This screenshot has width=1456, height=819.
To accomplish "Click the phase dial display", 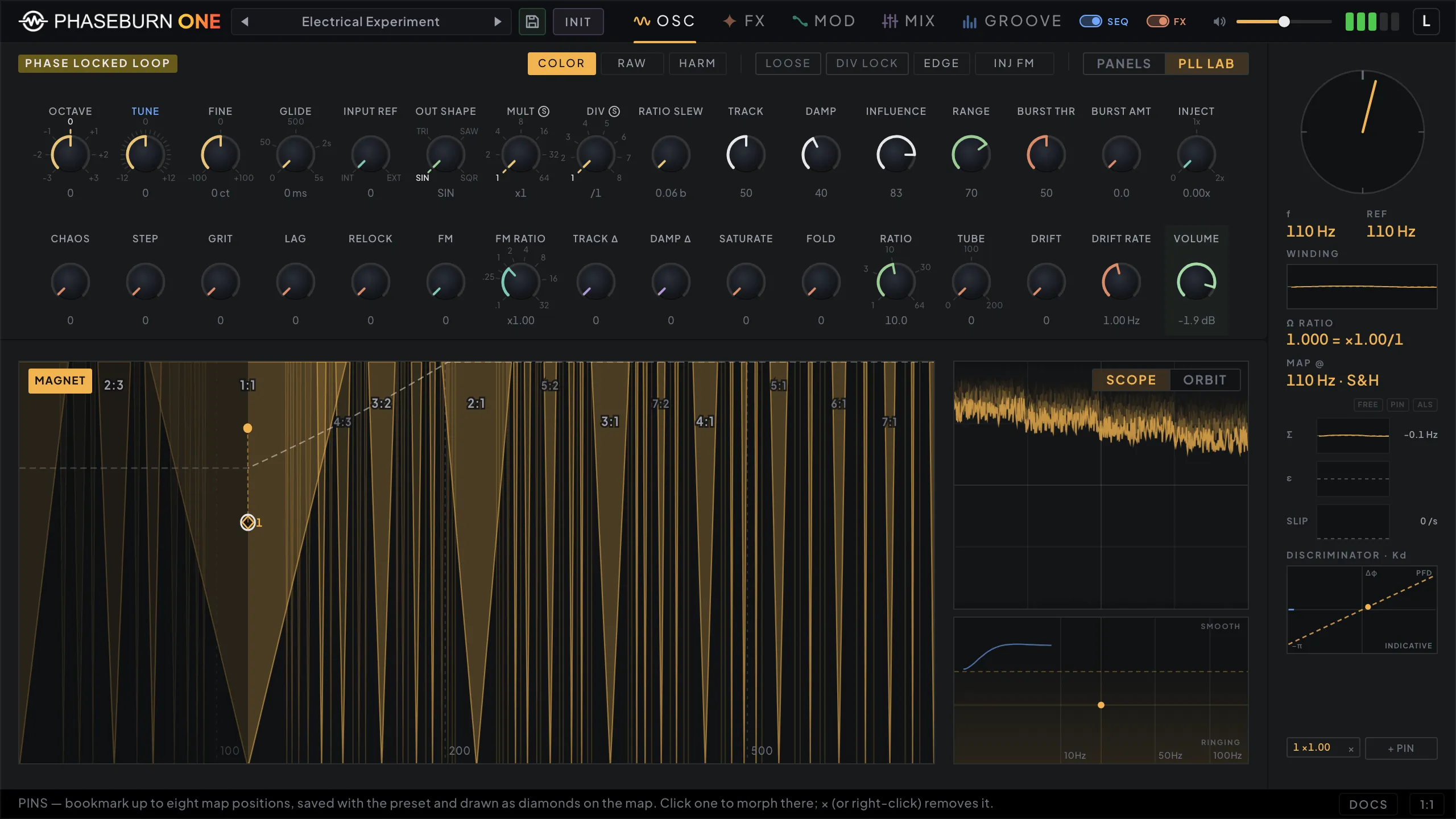I will [x=1362, y=132].
